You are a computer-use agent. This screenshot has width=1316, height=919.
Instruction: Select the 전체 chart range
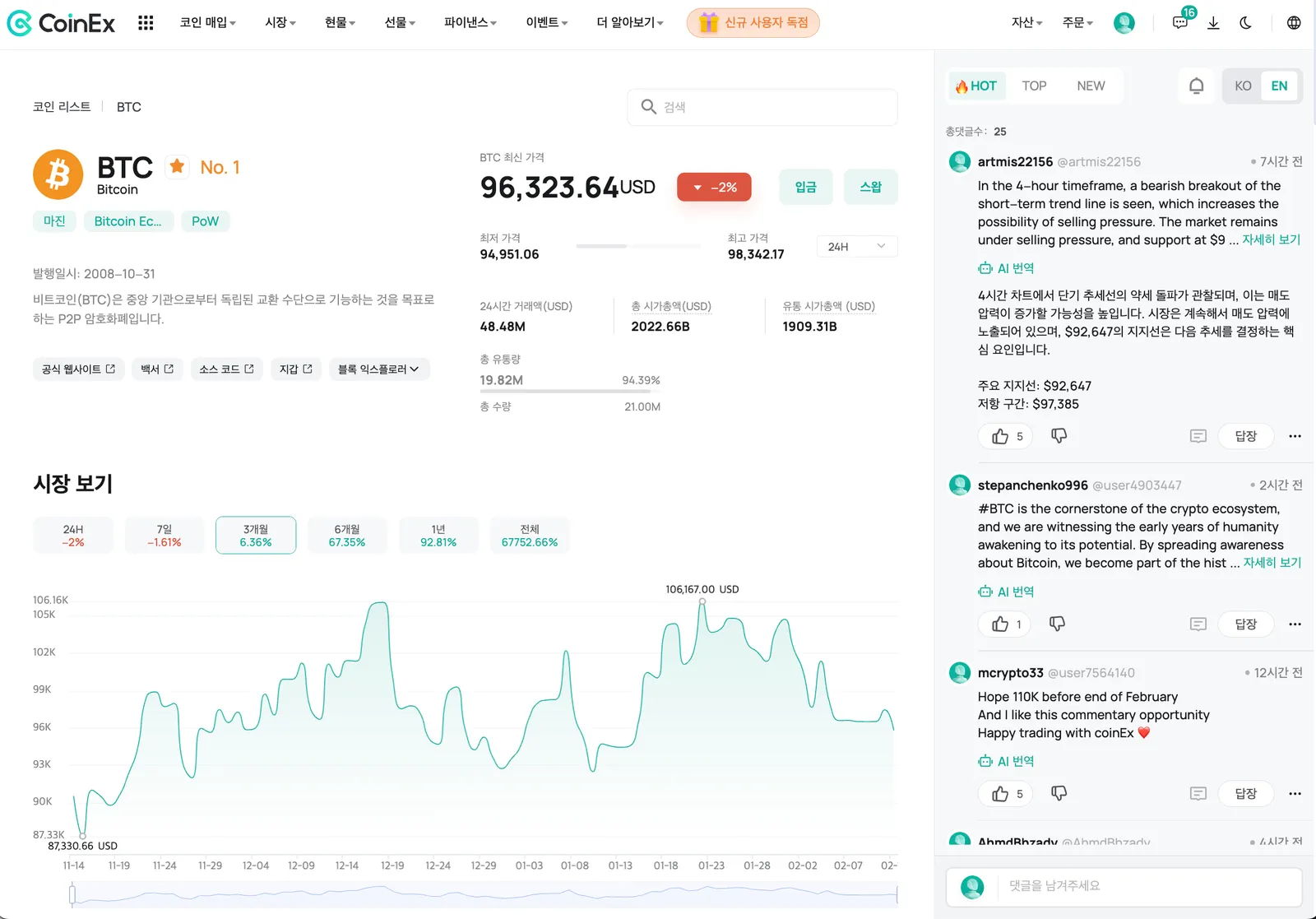(x=530, y=536)
